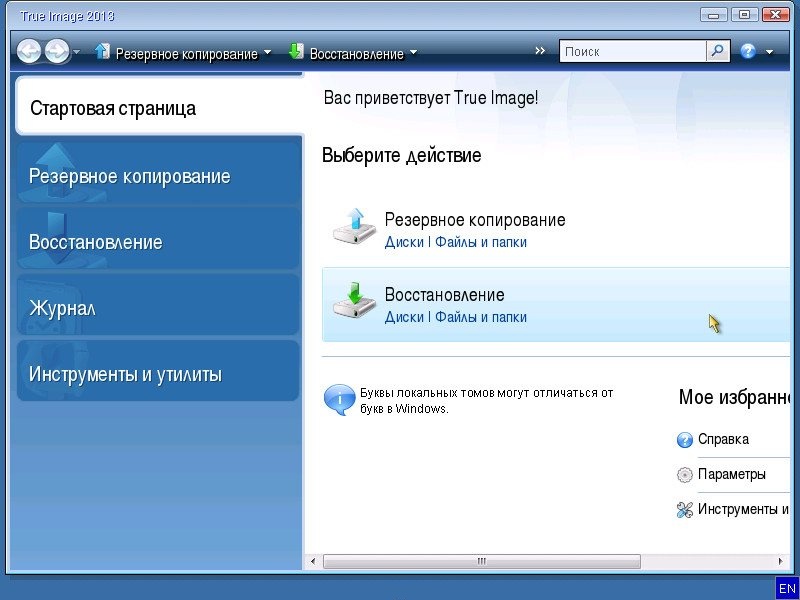Open the Журнал sidebar section

[158, 308]
